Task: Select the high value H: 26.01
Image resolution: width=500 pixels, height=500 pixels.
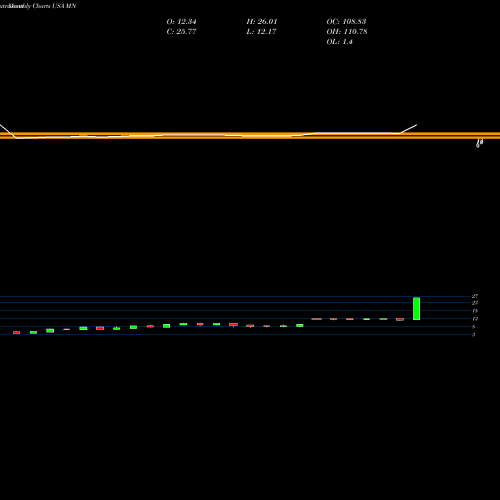Action: (x=262, y=22)
